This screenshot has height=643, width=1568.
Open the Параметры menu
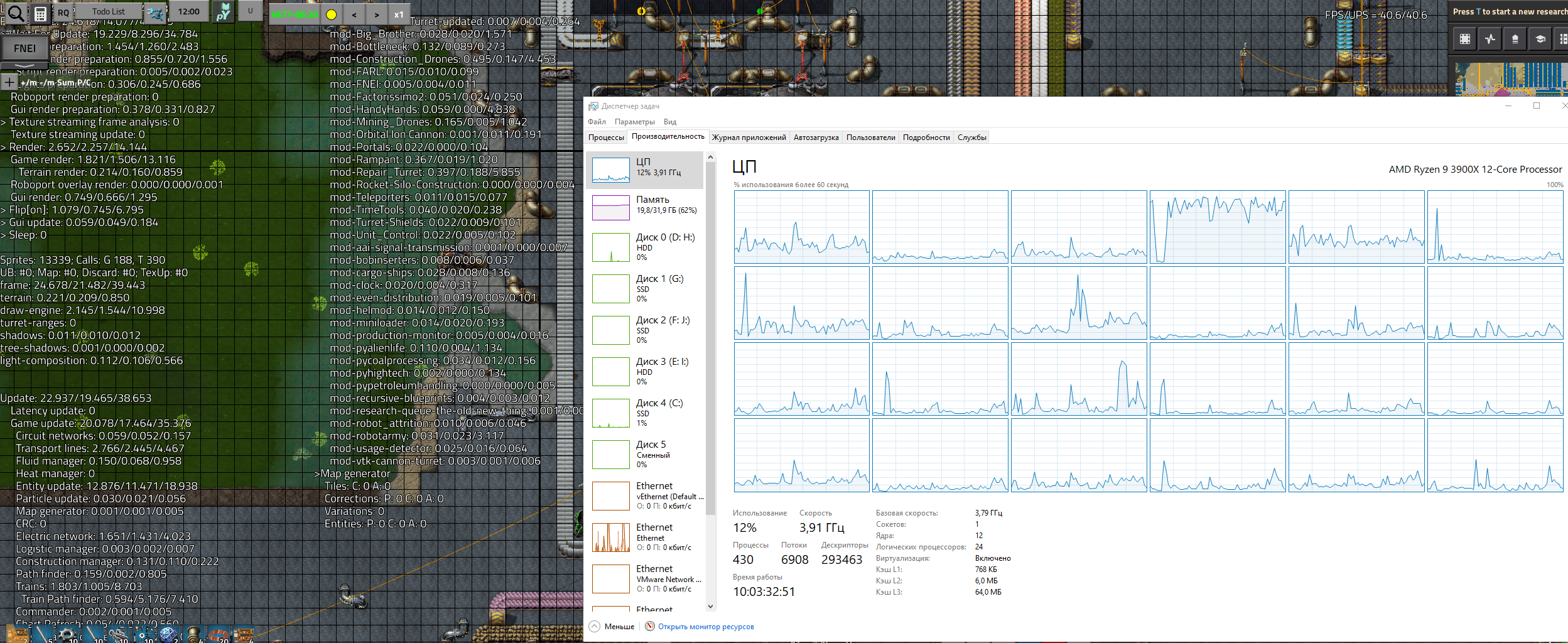pyautogui.click(x=634, y=122)
